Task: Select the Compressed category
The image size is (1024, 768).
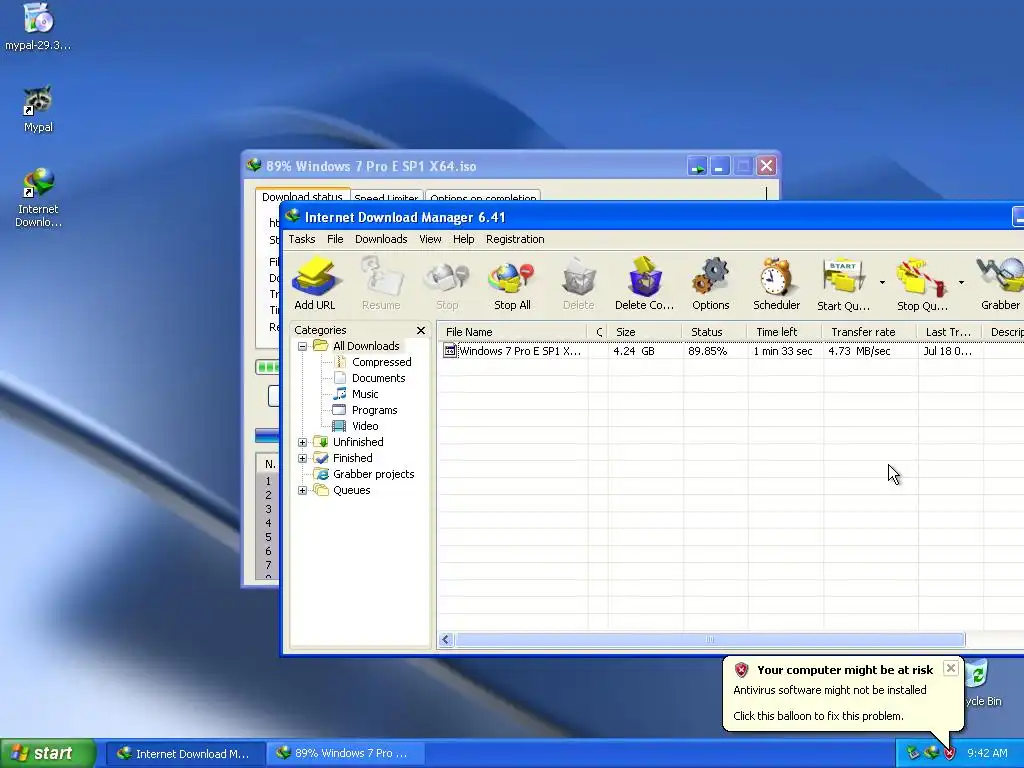Action: (381, 362)
